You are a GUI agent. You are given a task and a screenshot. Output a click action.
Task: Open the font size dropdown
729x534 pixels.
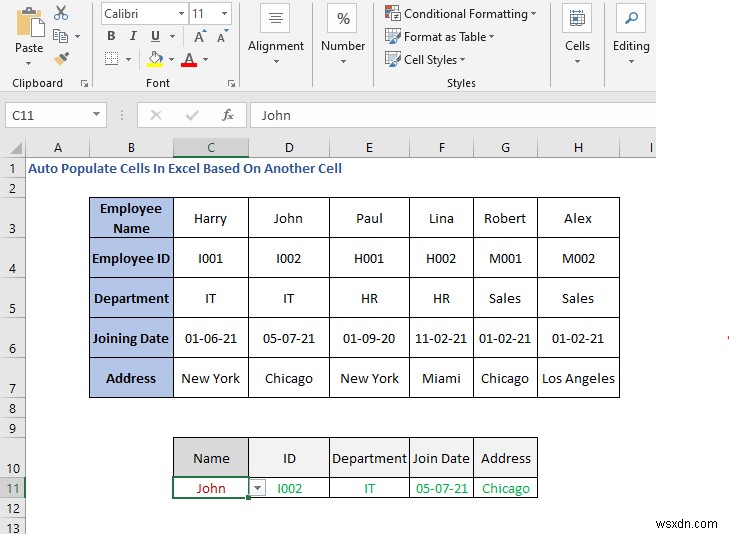click(224, 14)
